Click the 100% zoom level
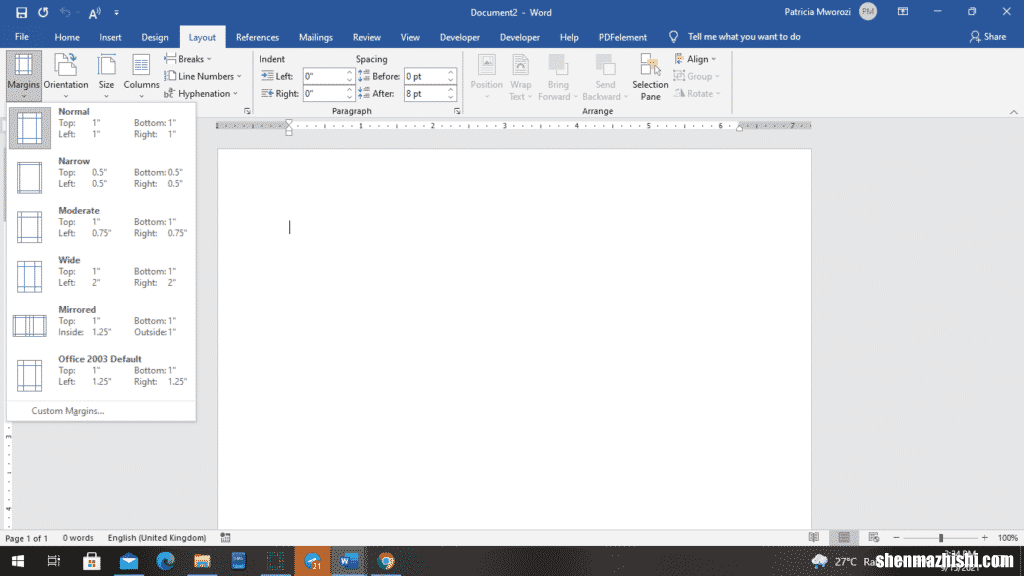The image size is (1024, 576). pyautogui.click(x=1008, y=537)
